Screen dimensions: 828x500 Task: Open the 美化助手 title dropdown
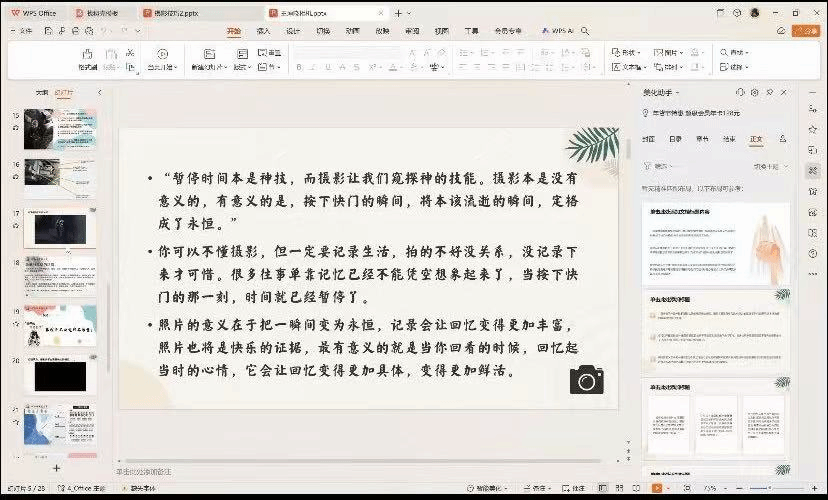666,92
